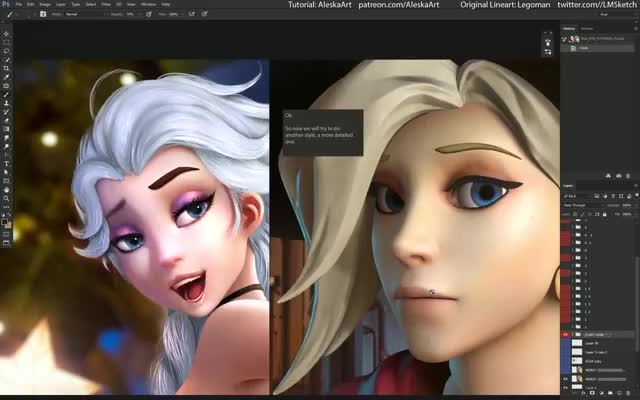The width and height of the screenshot is (640, 400).
Task: Open the Pass Through blend mode dropdown
Action: point(582,205)
